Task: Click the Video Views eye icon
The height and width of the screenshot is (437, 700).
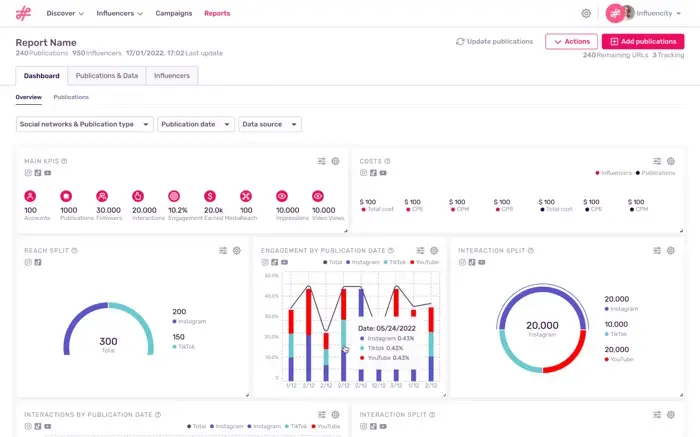Action: (x=318, y=196)
